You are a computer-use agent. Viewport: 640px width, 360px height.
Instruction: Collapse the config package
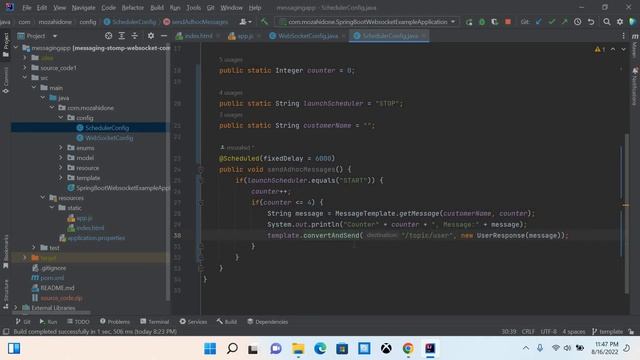pos(61,118)
